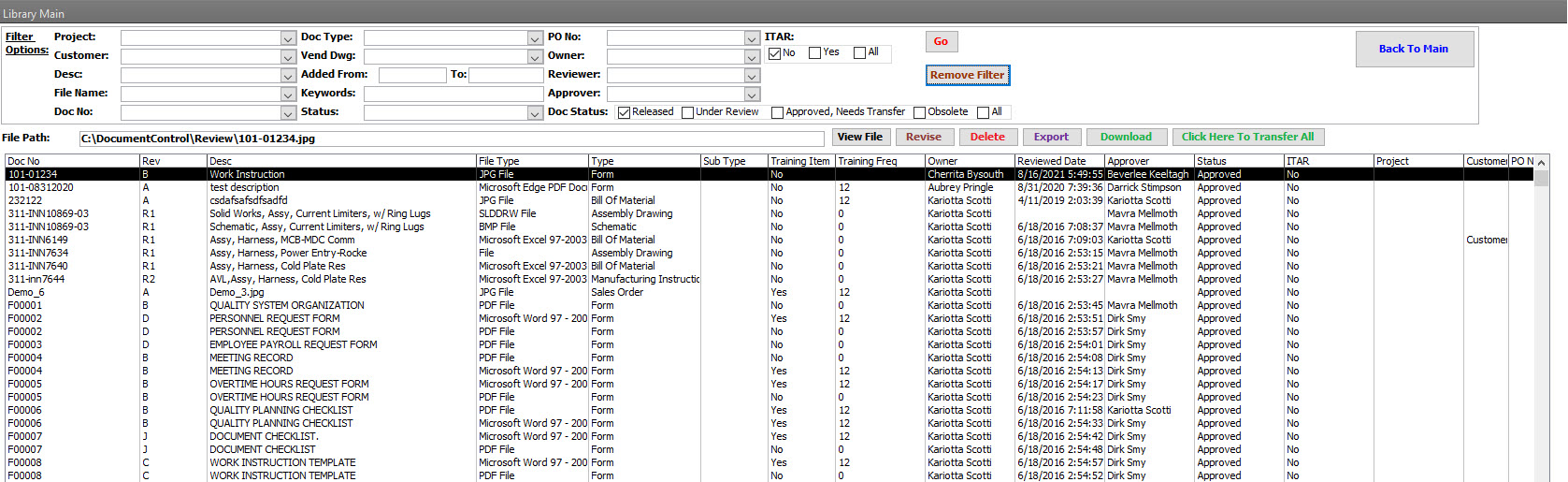This screenshot has width=1568, height=482.
Task: Toggle the Released doc status checkbox
Action: pyautogui.click(x=624, y=112)
